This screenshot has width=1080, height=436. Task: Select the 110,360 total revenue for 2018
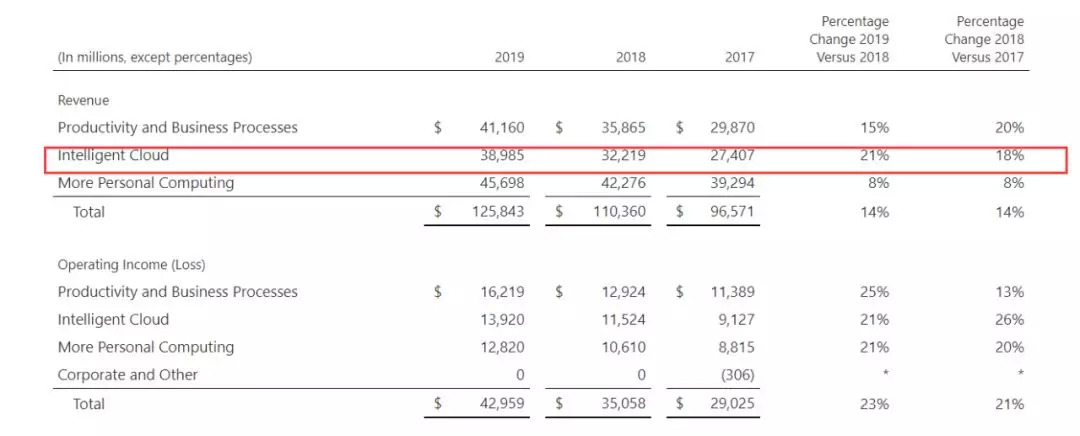(616, 212)
